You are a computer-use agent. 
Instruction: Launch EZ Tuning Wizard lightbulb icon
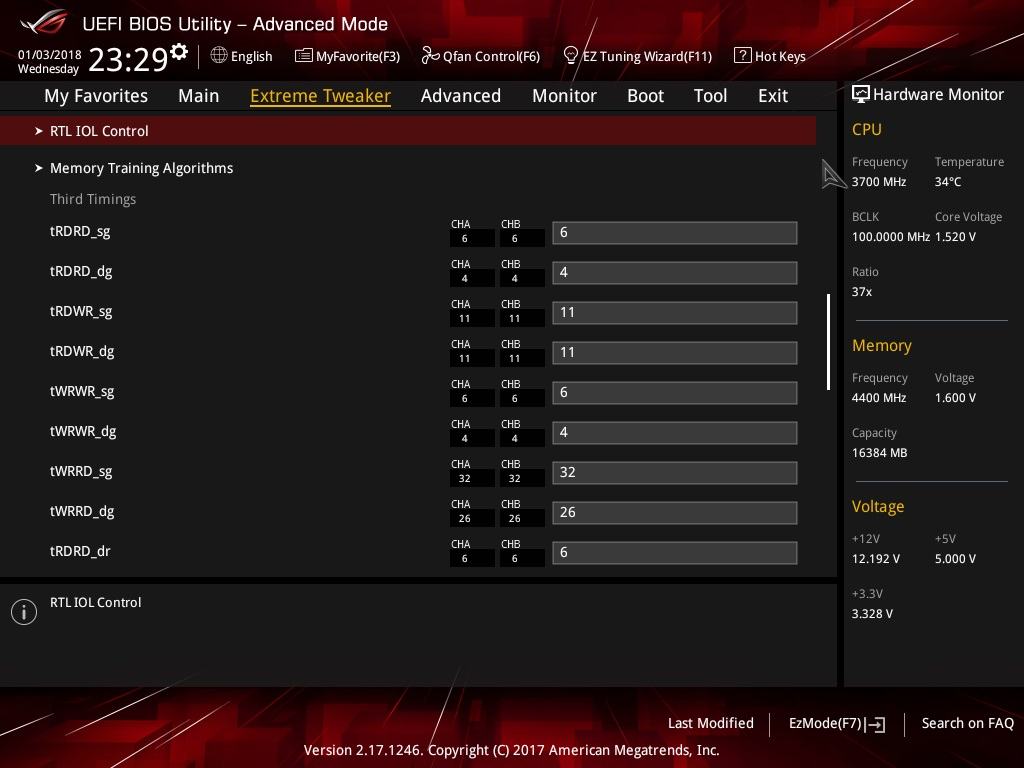click(x=570, y=56)
